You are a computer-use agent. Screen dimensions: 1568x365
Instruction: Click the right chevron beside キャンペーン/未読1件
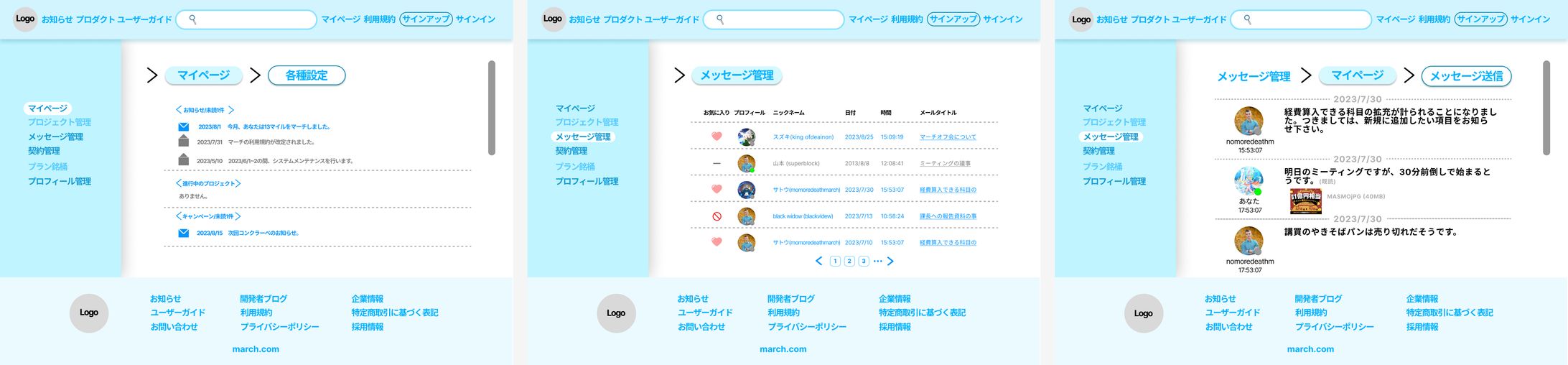click(x=238, y=216)
